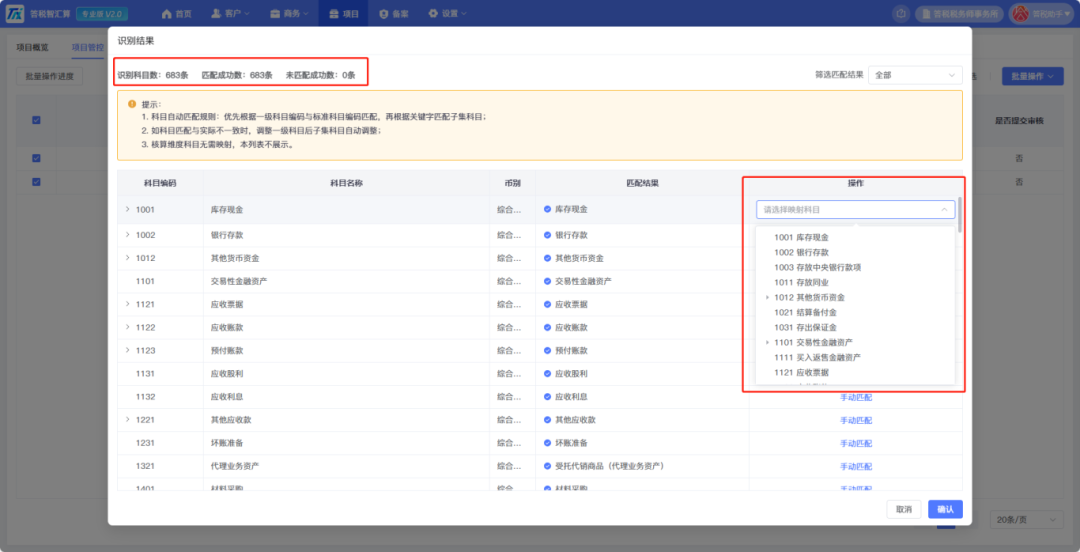The image size is (1080, 552).
Task: Click the gear icon beside 设置
Action: 433,13
